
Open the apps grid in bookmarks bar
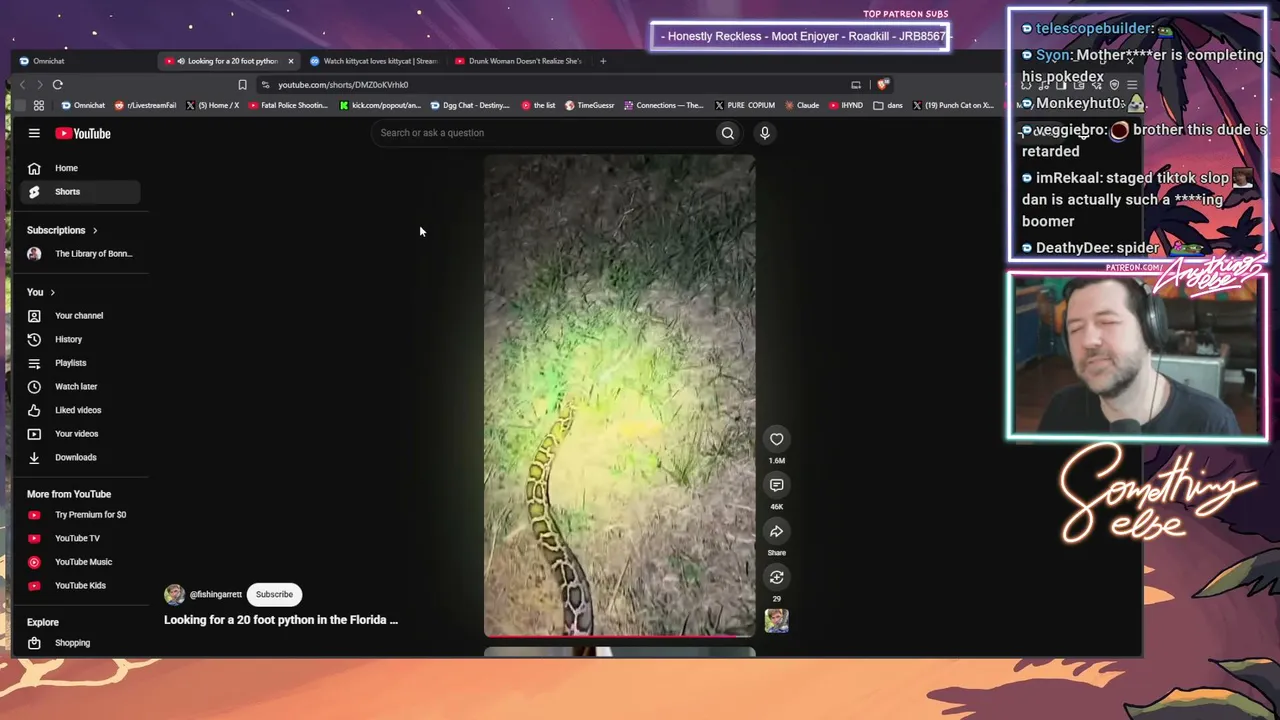click(x=39, y=105)
